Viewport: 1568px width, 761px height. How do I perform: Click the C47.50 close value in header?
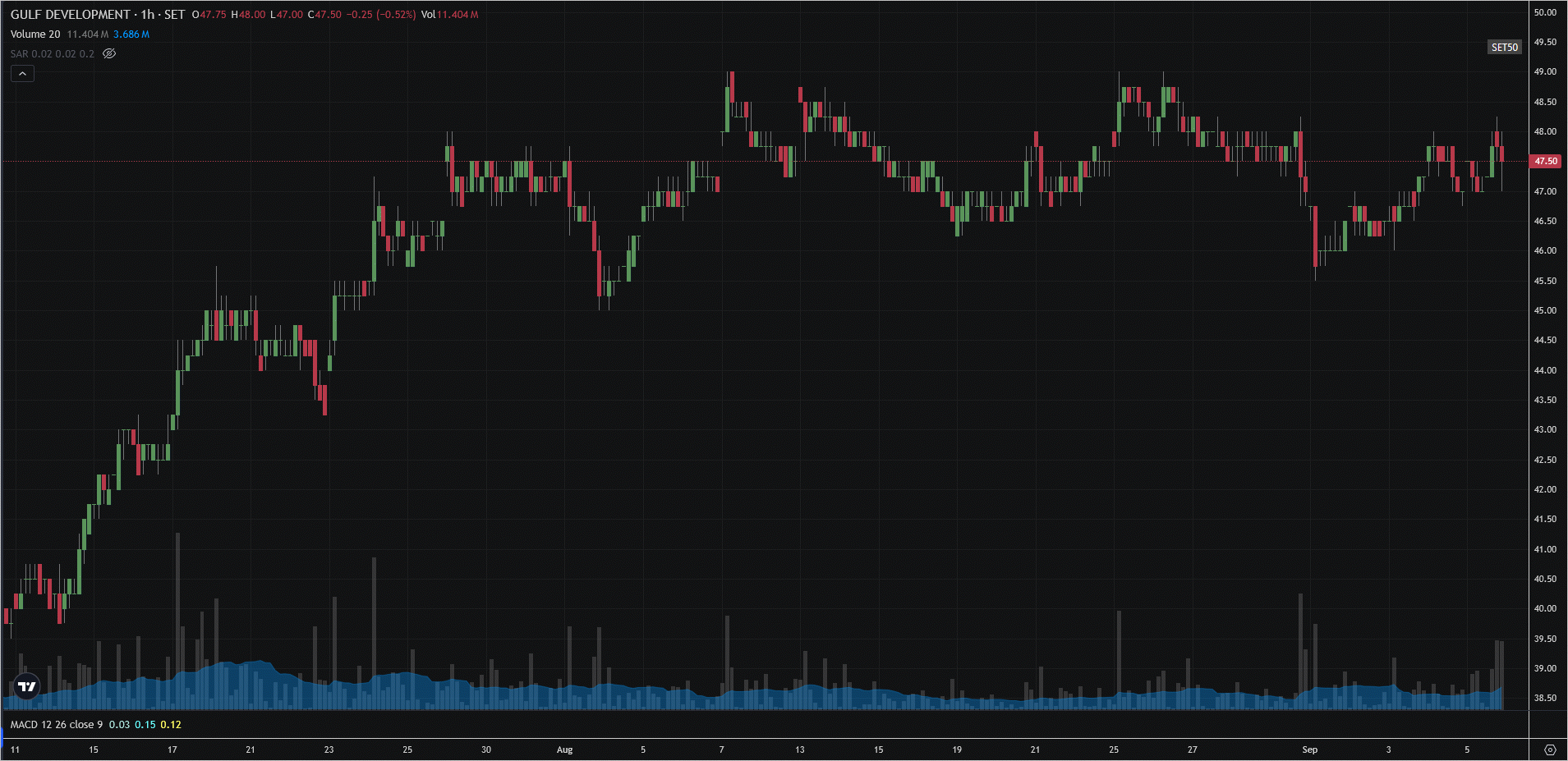(x=324, y=15)
